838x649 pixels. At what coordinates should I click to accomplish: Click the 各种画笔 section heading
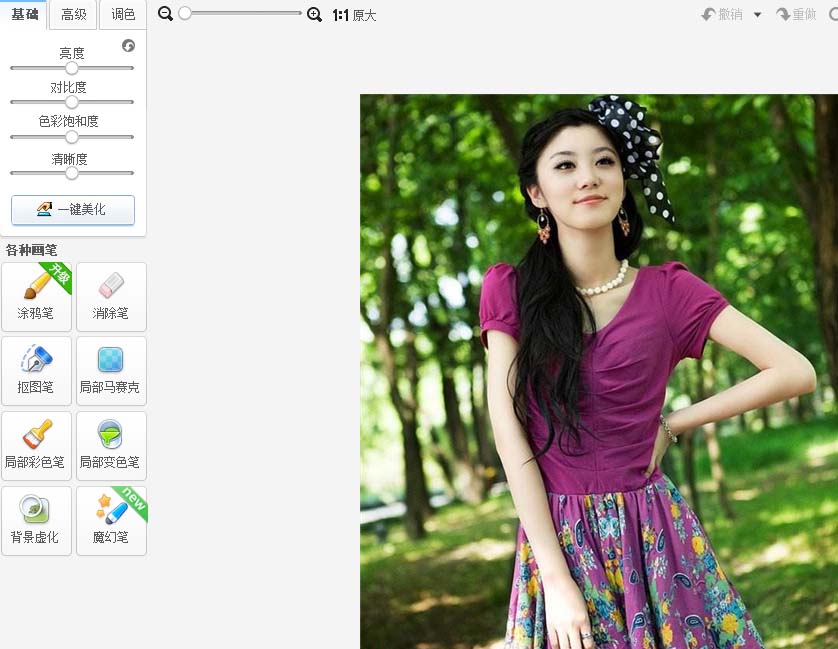32,250
